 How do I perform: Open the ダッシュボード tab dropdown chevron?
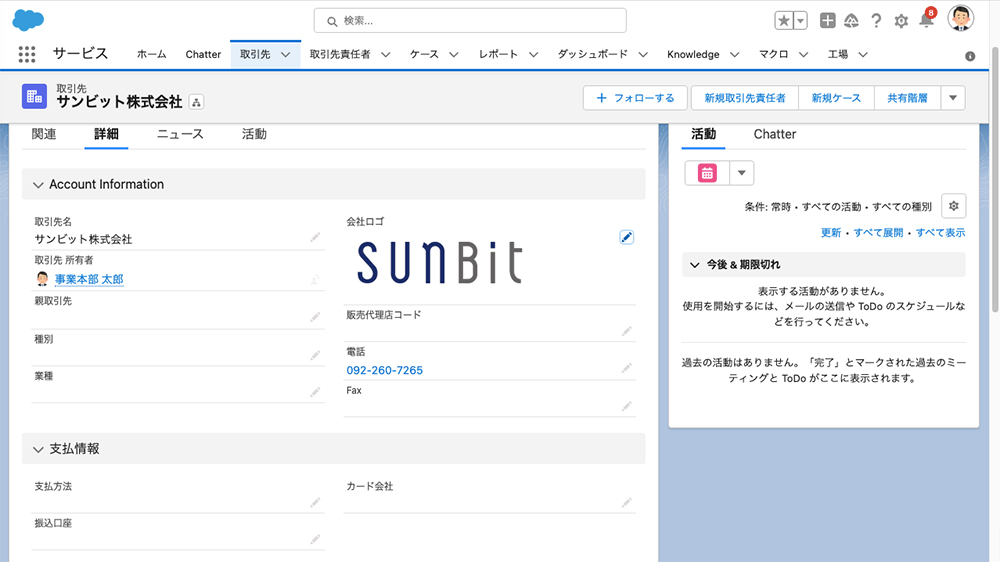[643, 55]
